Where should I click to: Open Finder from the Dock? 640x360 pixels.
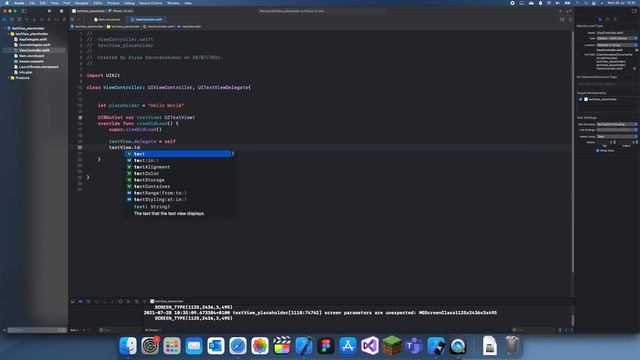click(x=128, y=346)
